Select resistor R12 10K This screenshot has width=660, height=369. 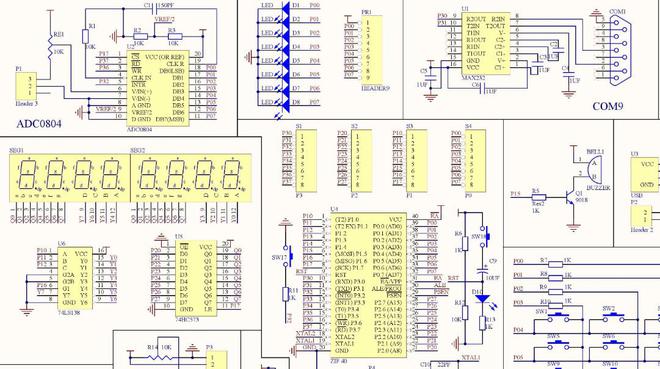pos(465,313)
